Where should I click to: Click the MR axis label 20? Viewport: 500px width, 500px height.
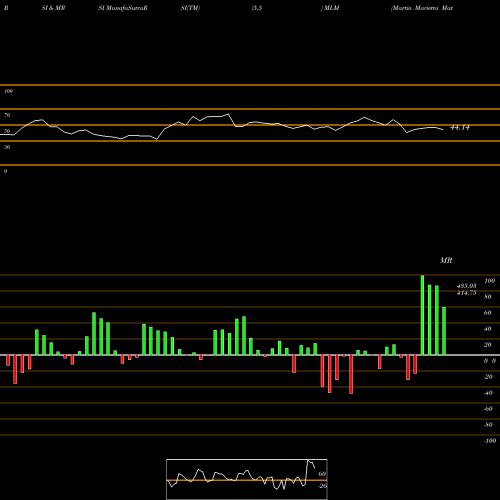click(x=488, y=345)
